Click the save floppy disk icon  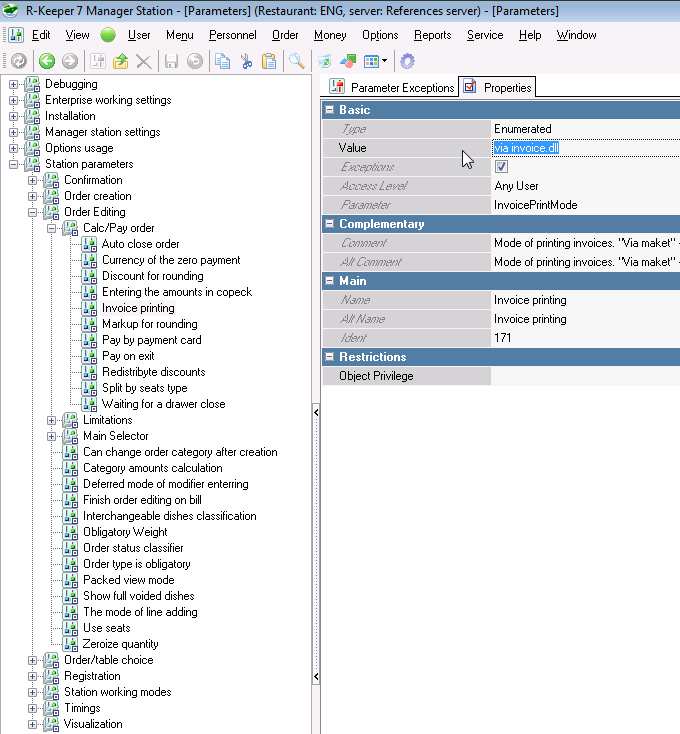tap(171, 61)
